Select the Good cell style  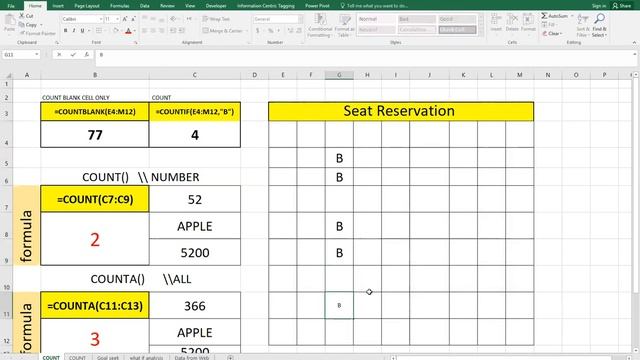click(457, 19)
